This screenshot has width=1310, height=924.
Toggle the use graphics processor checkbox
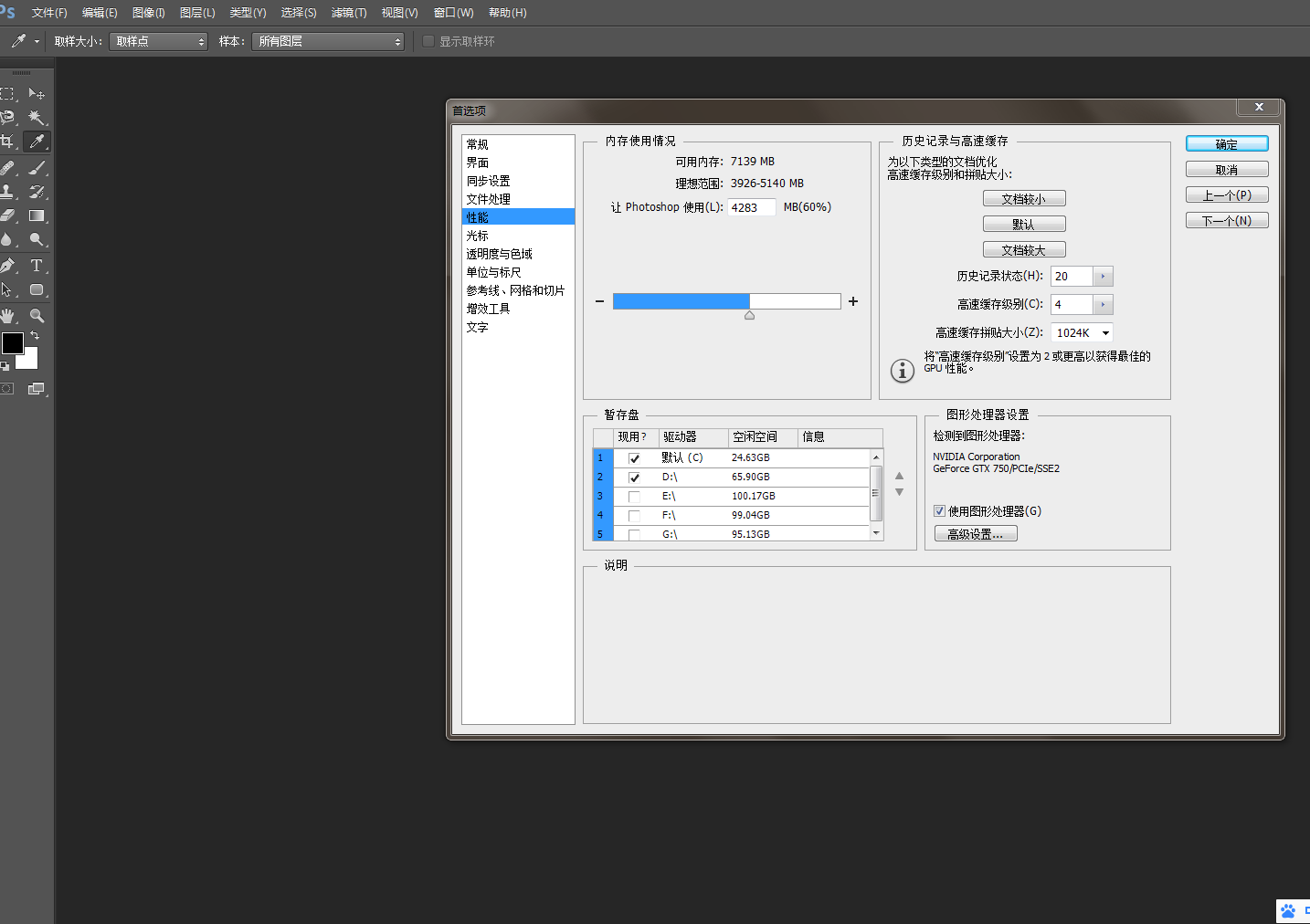tap(939, 511)
